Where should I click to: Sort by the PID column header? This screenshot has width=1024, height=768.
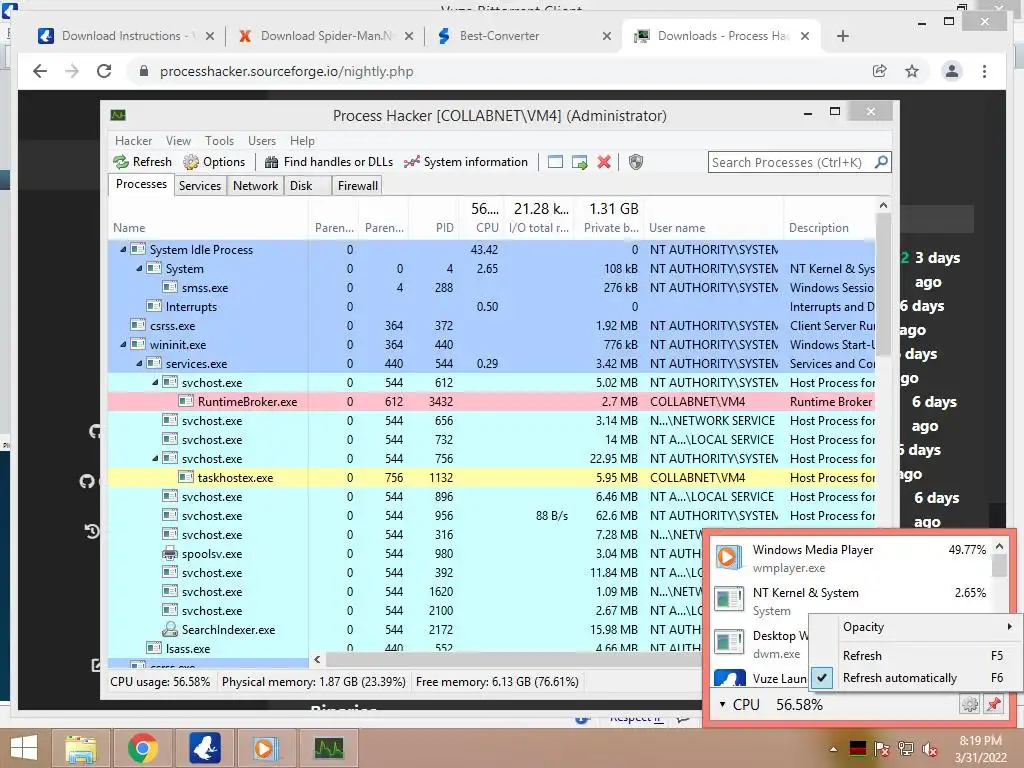(x=433, y=219)
